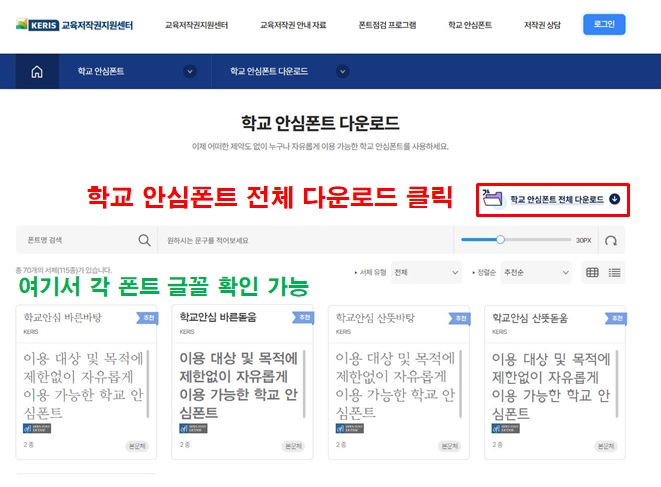Screen dimensions: 661x487
Task: Open the 교육저작권 안내 자료 menu
Action: point(293,25)
